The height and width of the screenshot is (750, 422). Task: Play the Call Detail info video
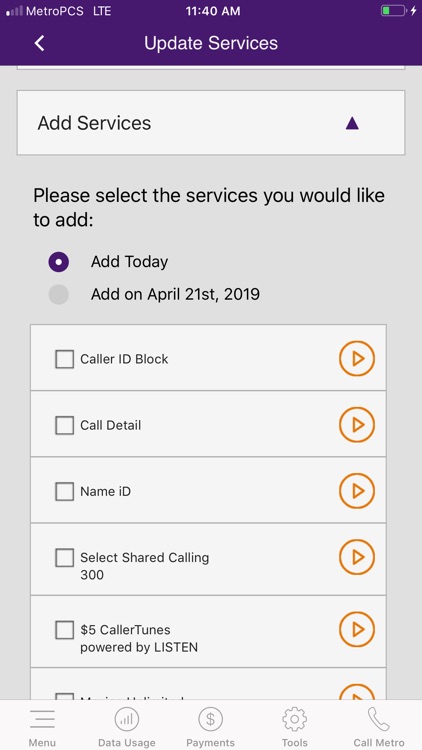(357, 425)
